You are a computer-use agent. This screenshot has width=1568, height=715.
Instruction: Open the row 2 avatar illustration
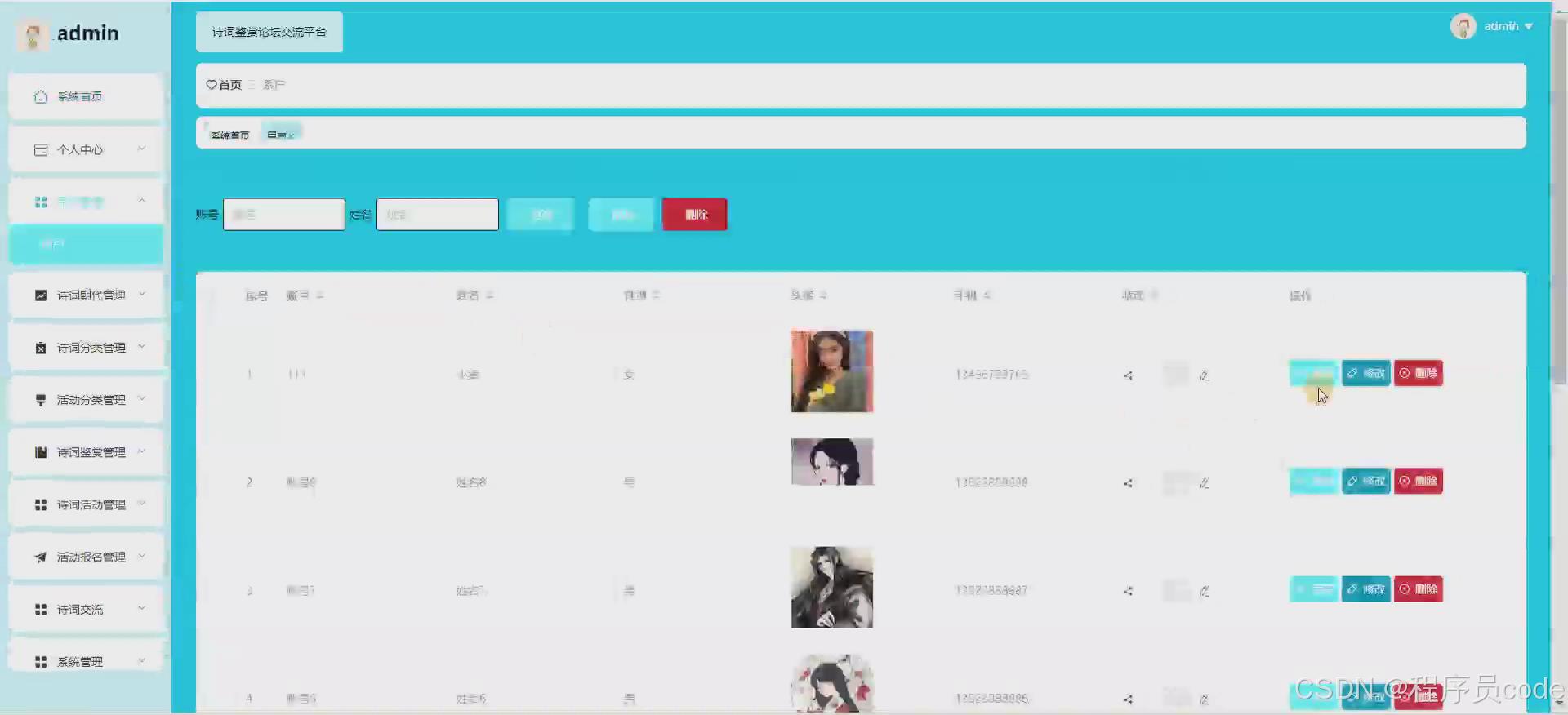(832, 462)
